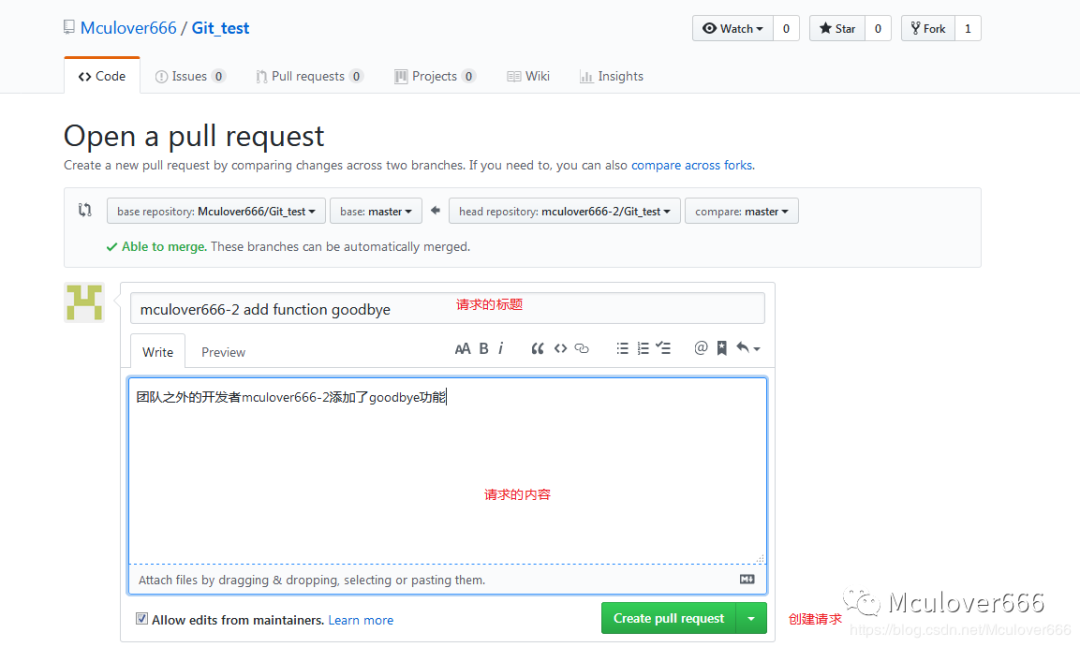Click the compare branches switch icon
The height and width of the screenshot is (647, 1080).
85,210
